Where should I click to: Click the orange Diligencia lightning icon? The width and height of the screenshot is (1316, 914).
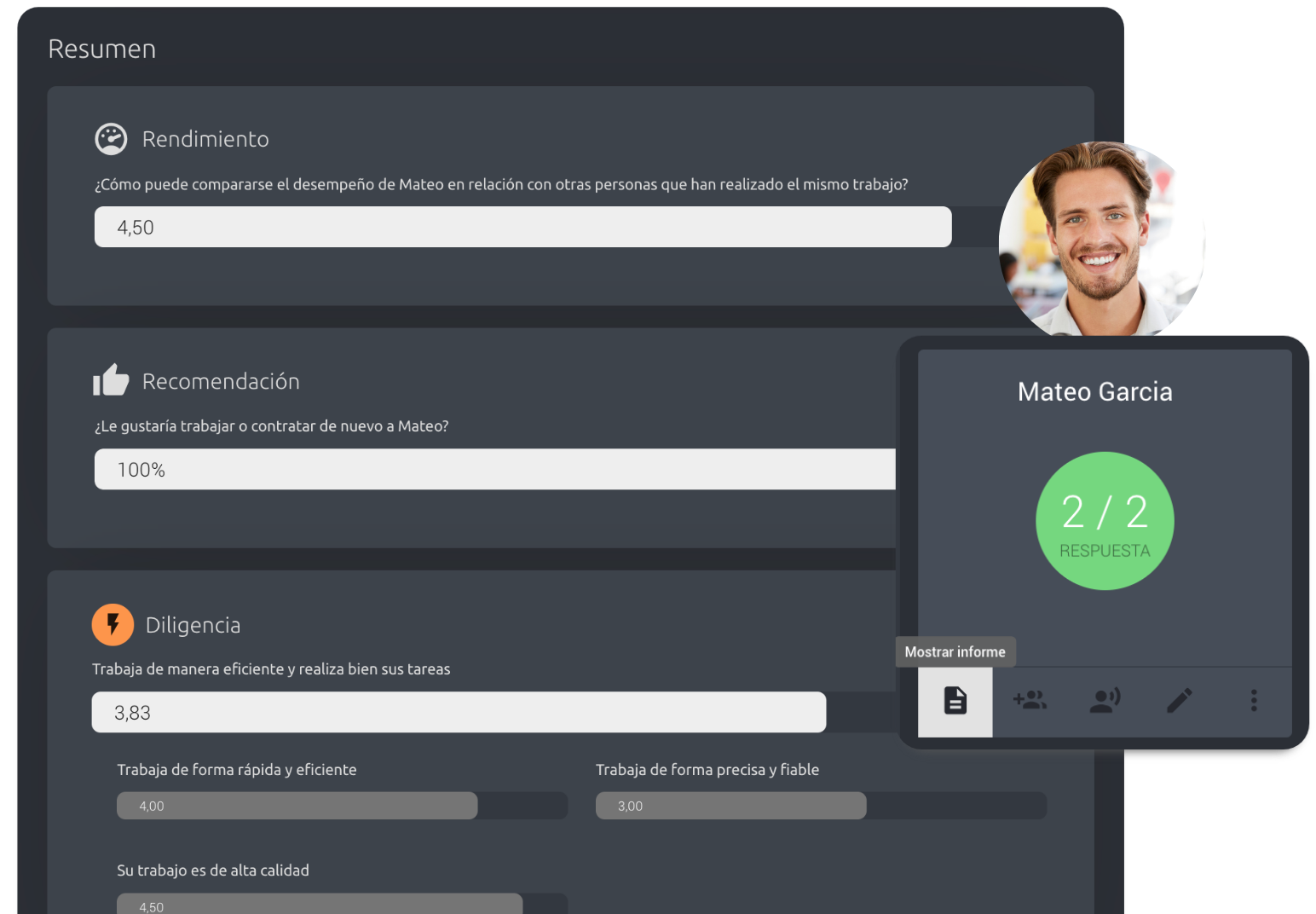[113, 625]
